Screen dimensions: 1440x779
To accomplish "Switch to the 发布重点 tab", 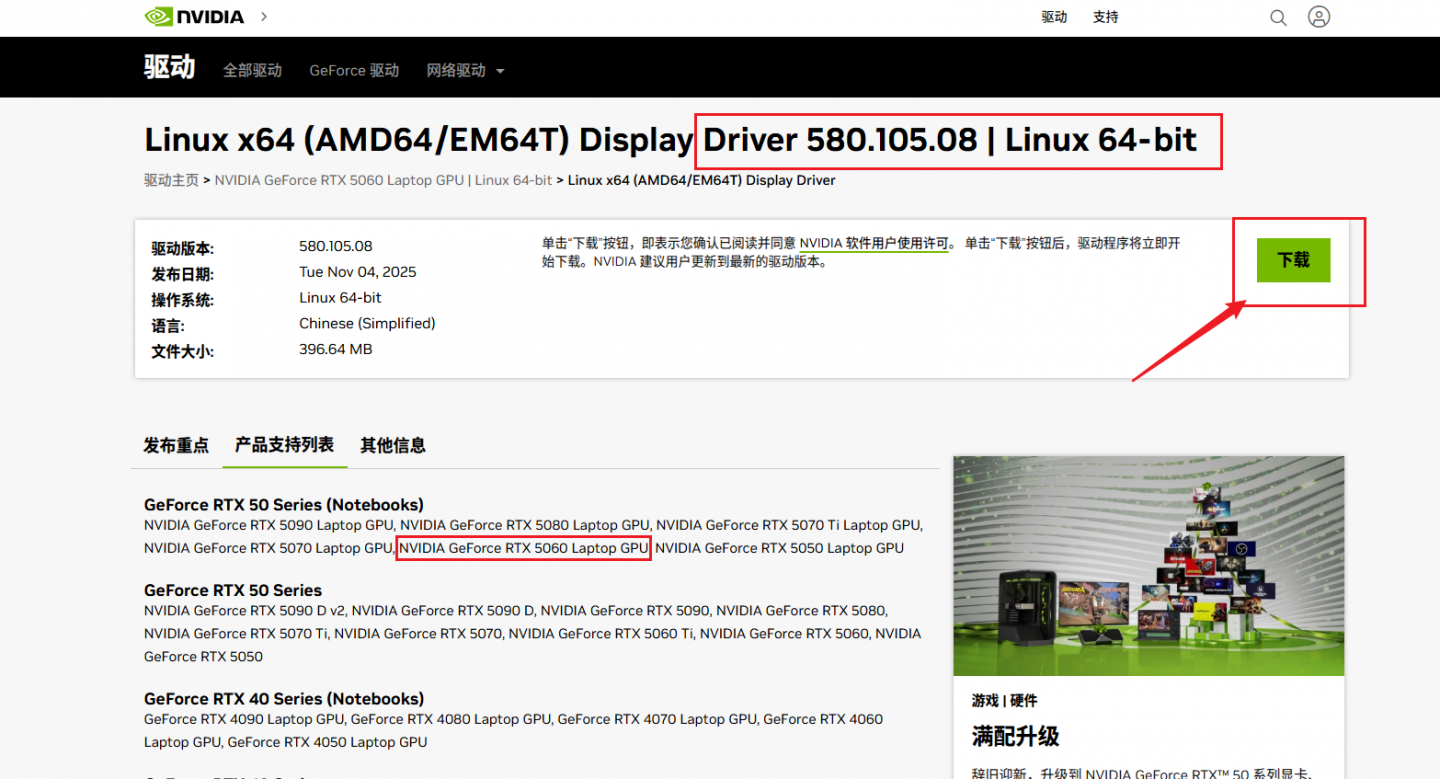I will 176,445.
